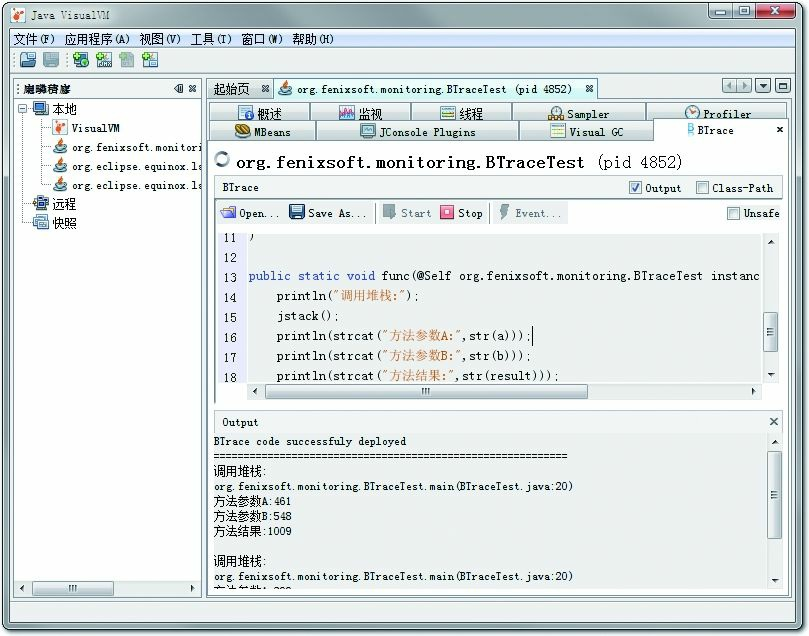Close the applications side panel
Viewport: 809px width, 636px height.
point(192,89)
